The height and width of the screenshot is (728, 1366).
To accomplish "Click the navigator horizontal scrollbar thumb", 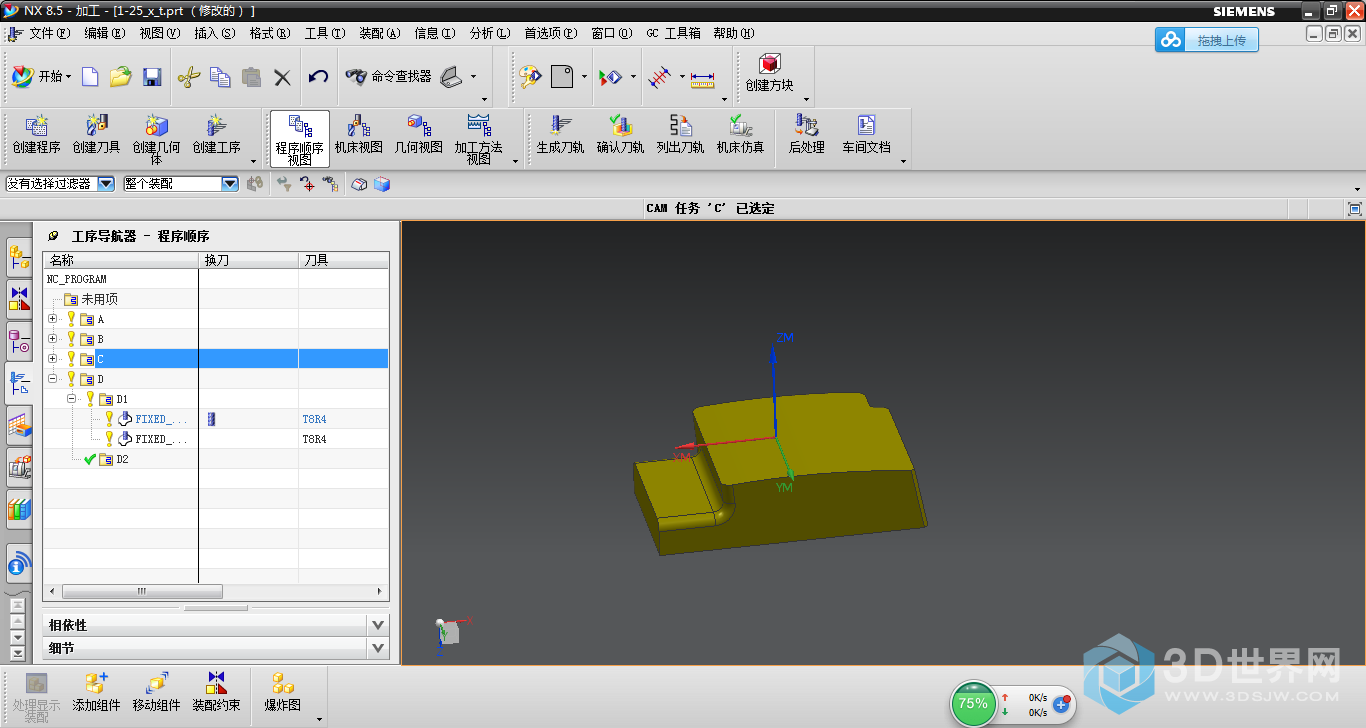I will [x=141, y=591].
